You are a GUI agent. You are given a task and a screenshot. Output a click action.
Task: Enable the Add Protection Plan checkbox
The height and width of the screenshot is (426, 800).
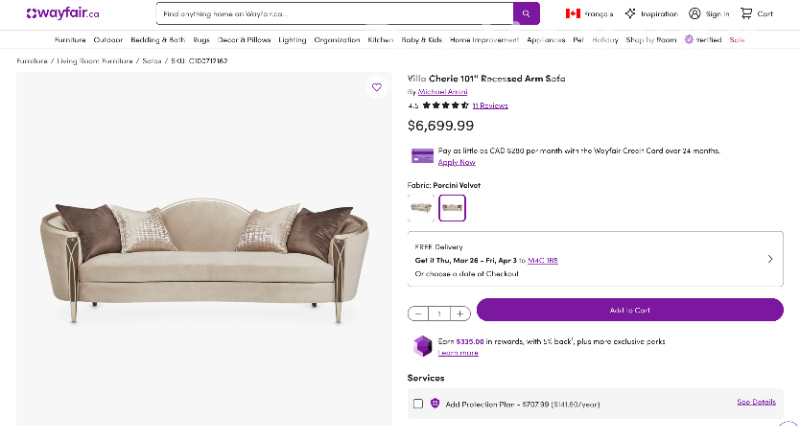point(418,404)
